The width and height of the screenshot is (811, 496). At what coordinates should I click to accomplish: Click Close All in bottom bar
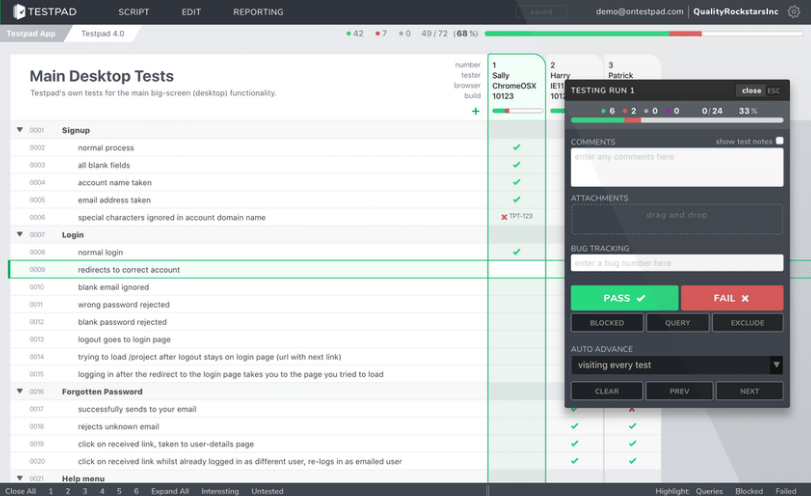coord(21,491)
